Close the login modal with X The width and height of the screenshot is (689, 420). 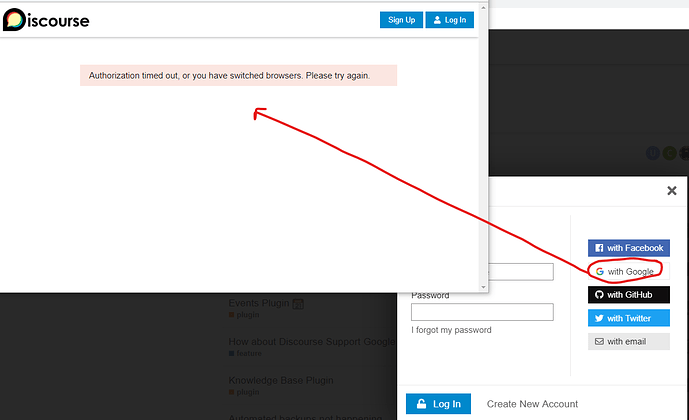671,191
